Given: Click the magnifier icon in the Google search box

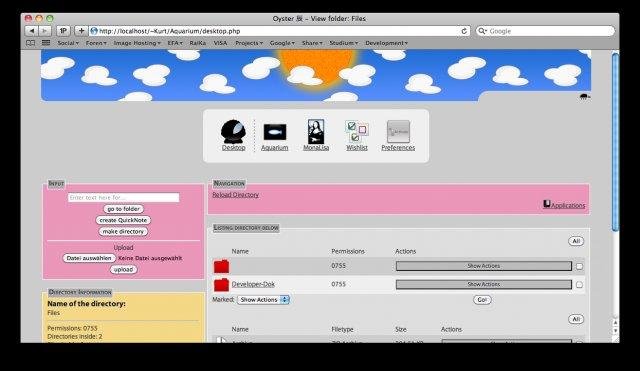Looking at the screenshot, I should [x=482, y=31].
